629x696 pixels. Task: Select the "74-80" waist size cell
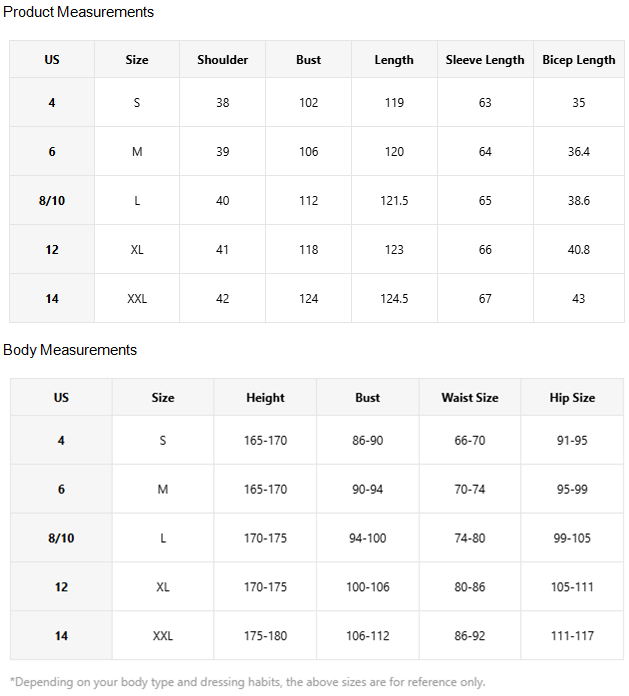pos(470,538)
